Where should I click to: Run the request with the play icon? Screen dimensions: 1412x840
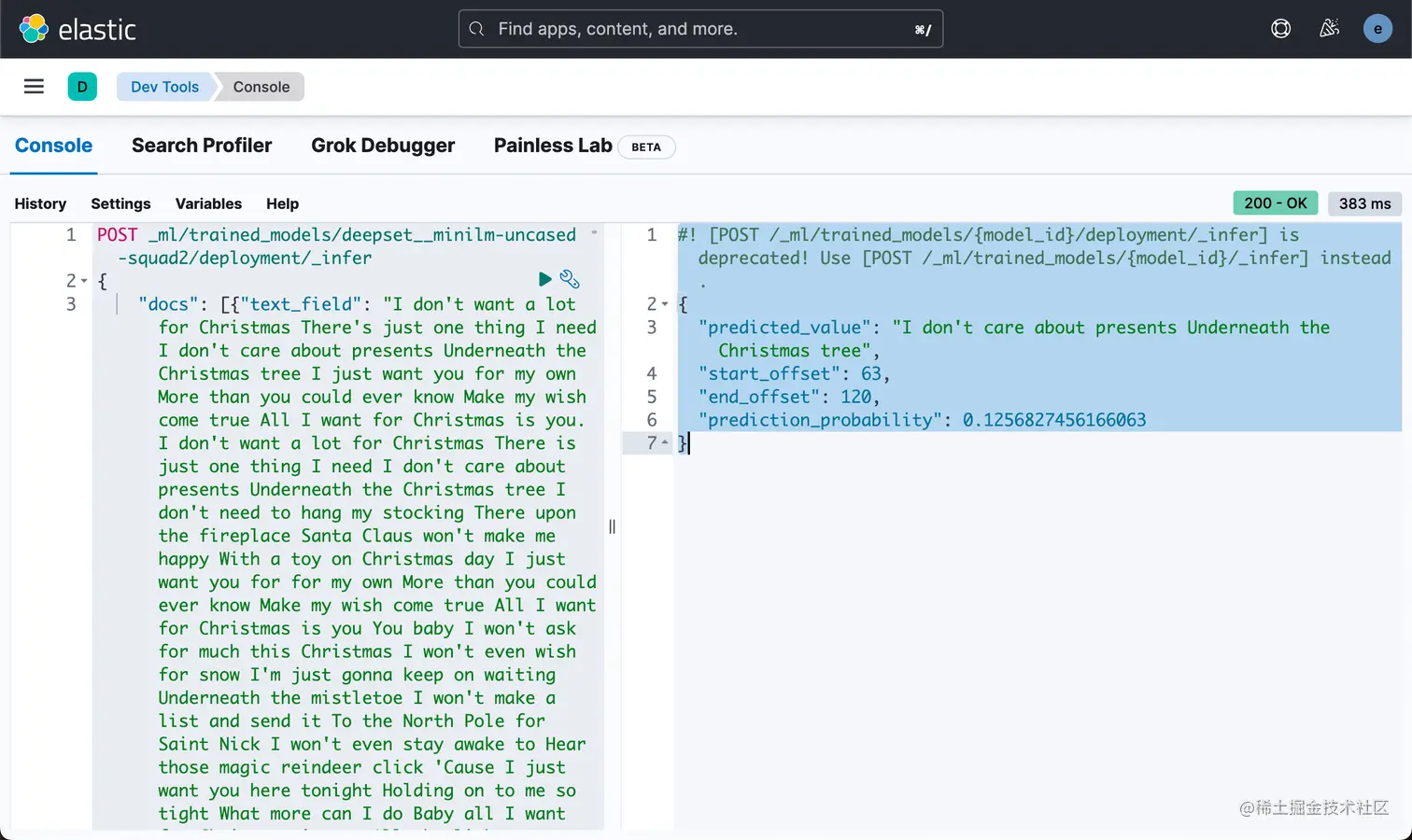(x=545, y=279)
